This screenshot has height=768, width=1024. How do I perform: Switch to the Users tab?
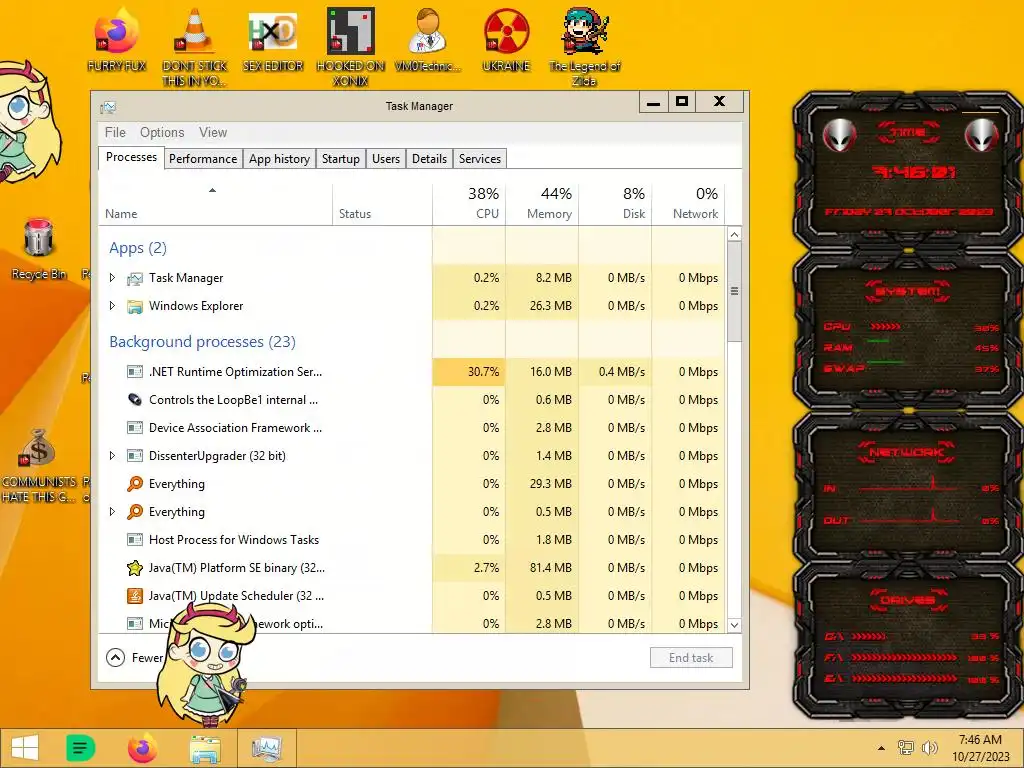point(386,159)
